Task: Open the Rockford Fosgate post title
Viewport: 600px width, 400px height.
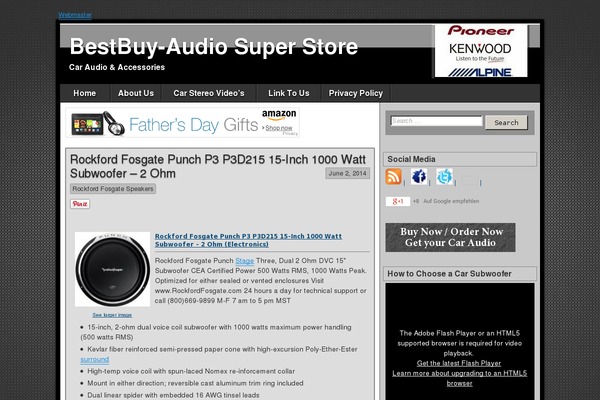Action: (x=218, y=166)
